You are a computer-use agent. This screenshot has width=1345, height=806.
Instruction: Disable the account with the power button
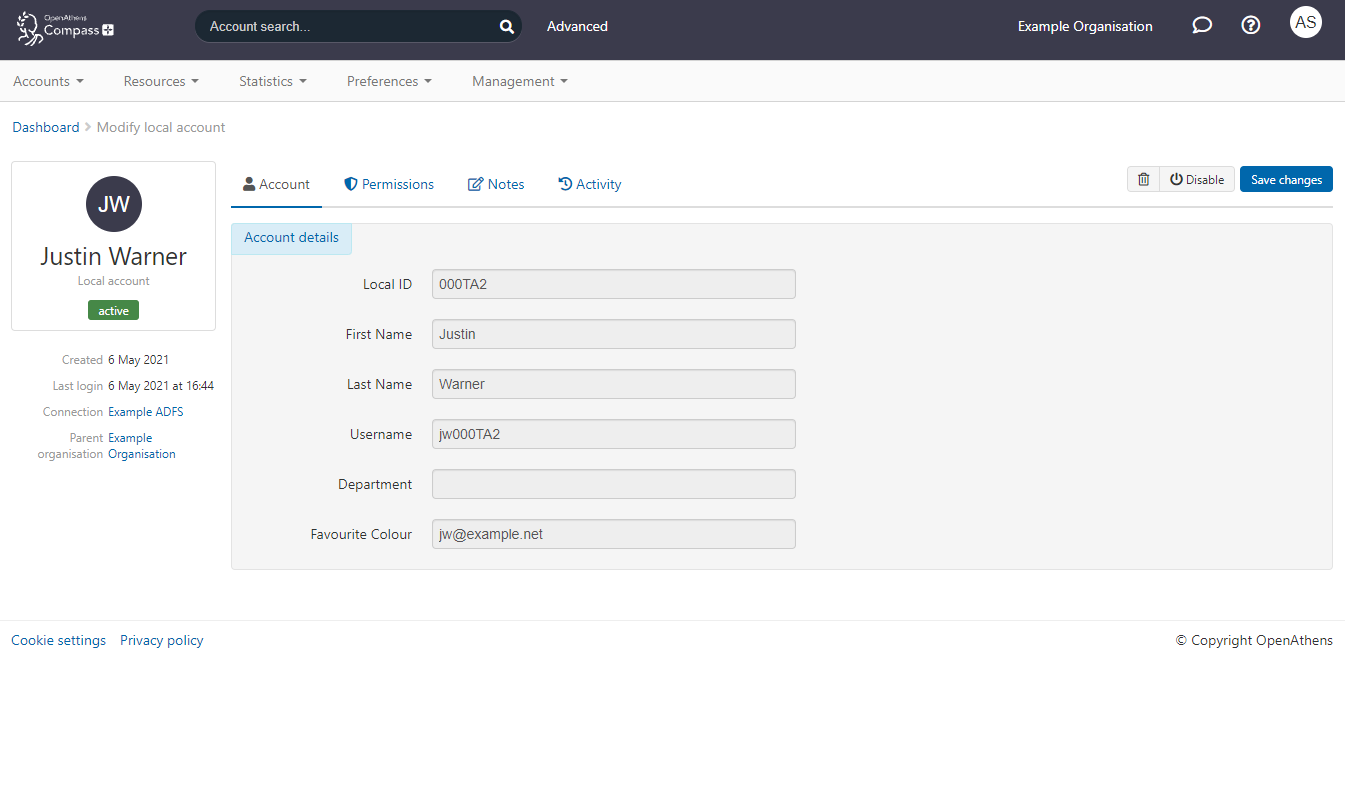1197,179
